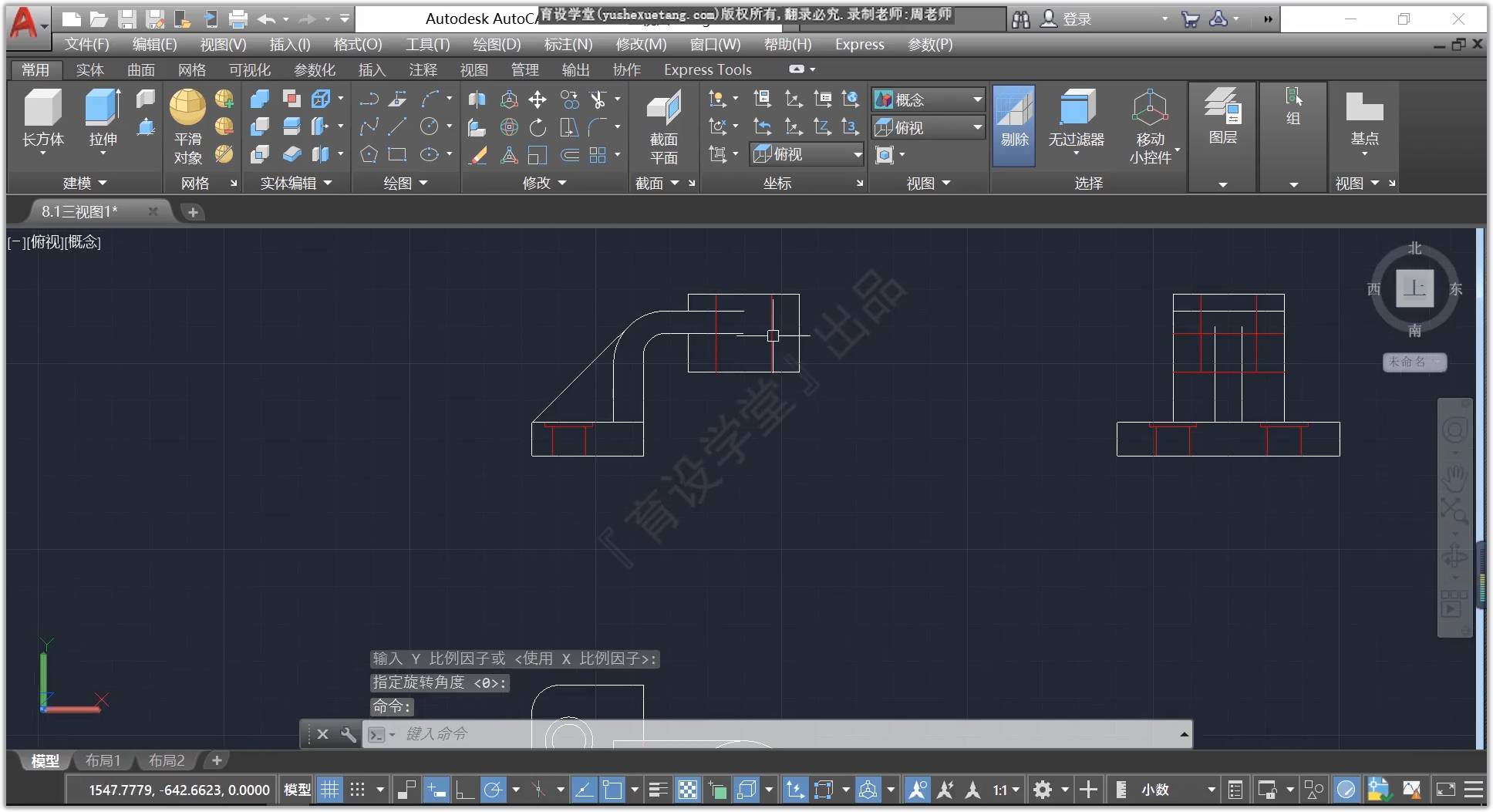Toggle 2D object snap in status bar

point(612,790)
